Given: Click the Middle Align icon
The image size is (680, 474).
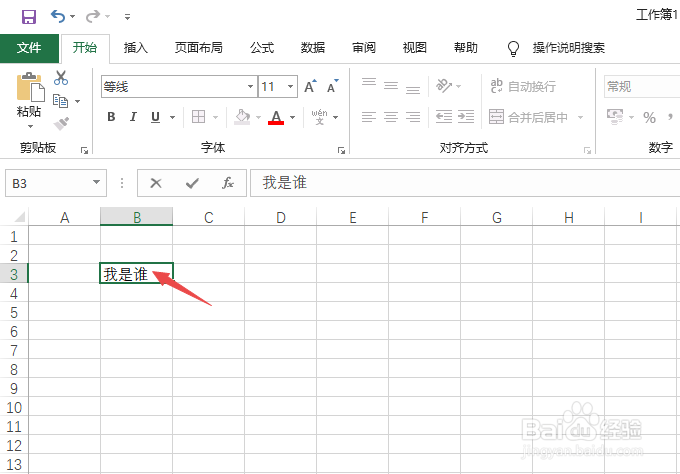Looking at the screenshot, I should point(391,86).
